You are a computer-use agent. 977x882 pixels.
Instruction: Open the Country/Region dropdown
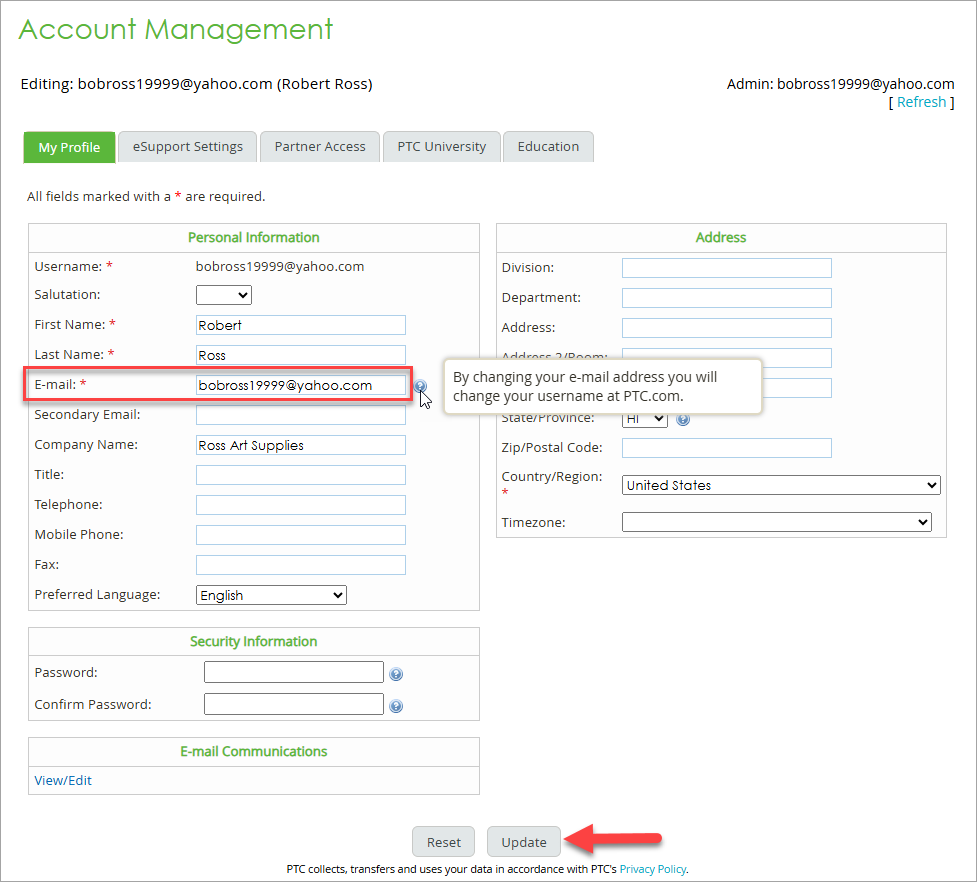click(x=780, y=485)
